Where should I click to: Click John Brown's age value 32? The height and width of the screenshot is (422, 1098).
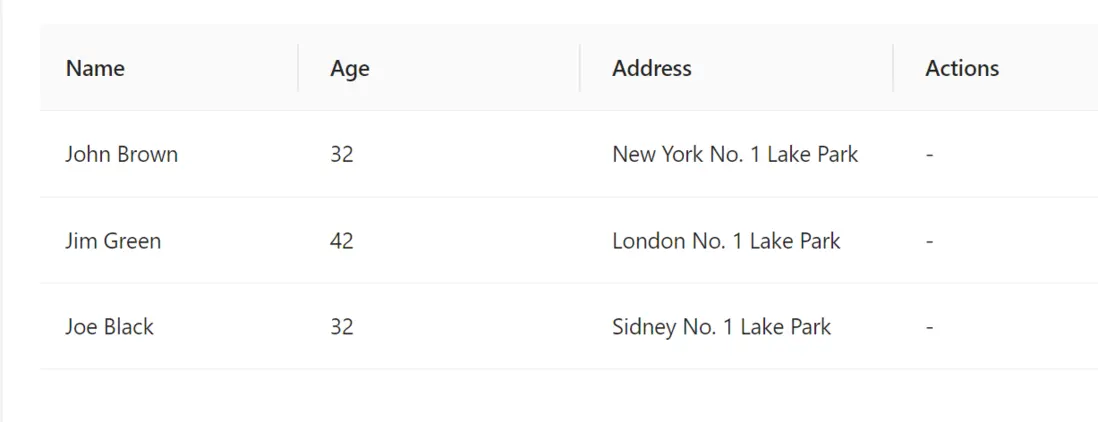coord(342,154)
